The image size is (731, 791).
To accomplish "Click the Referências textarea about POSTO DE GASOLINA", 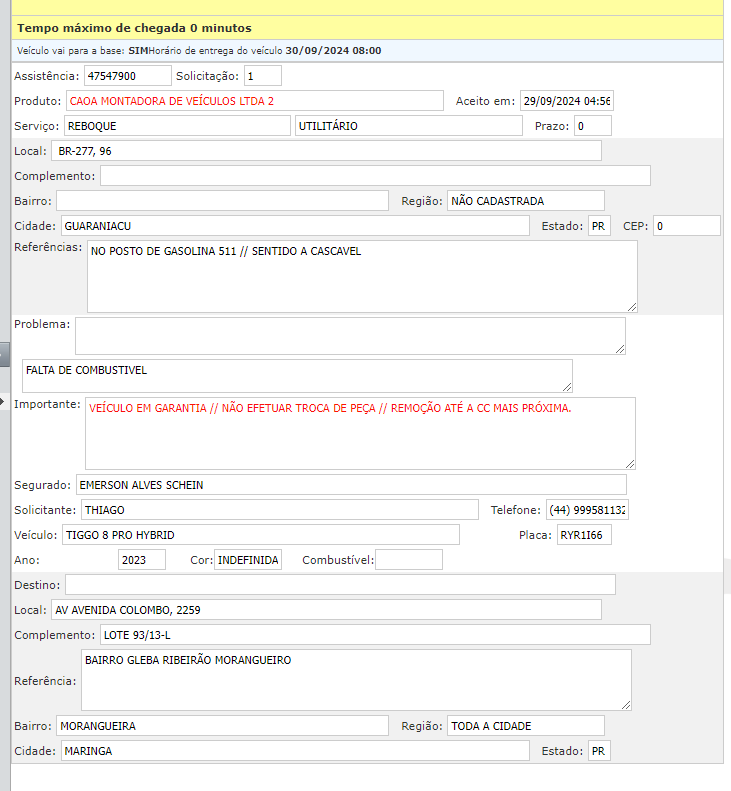I will 362,276.
